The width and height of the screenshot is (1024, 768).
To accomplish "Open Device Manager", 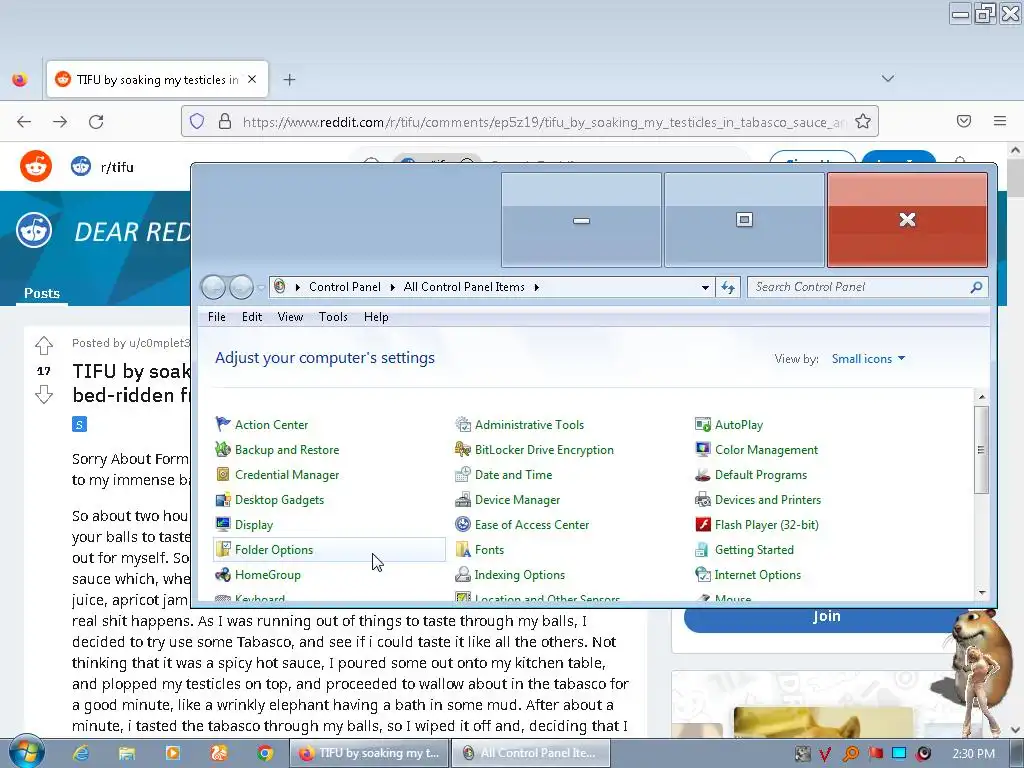I will coord(507,500).
